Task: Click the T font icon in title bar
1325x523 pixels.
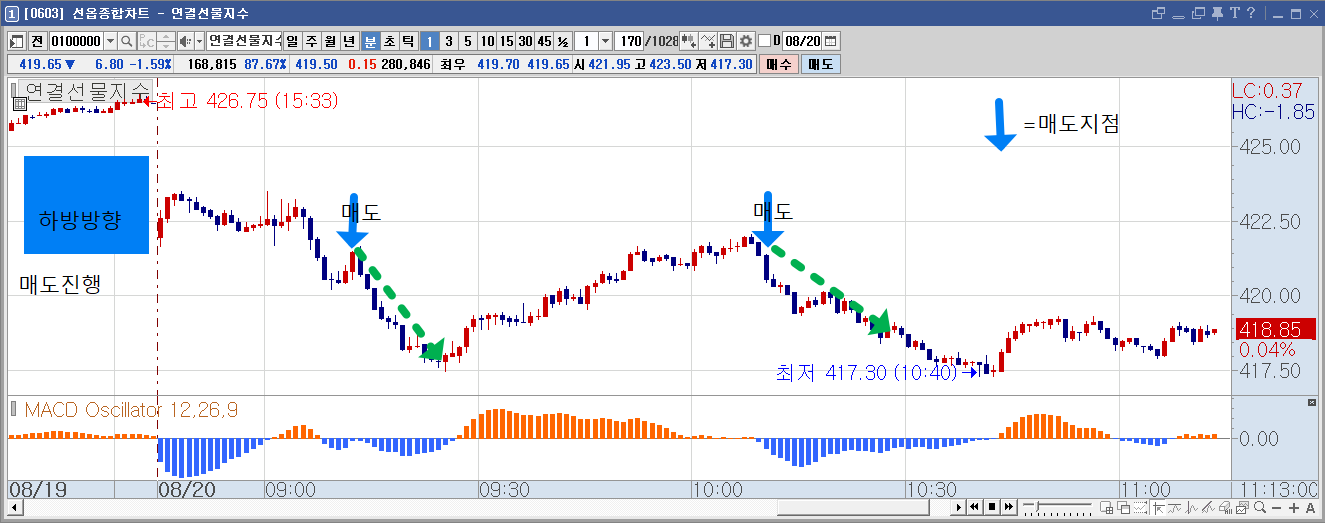Action: 1236,13
